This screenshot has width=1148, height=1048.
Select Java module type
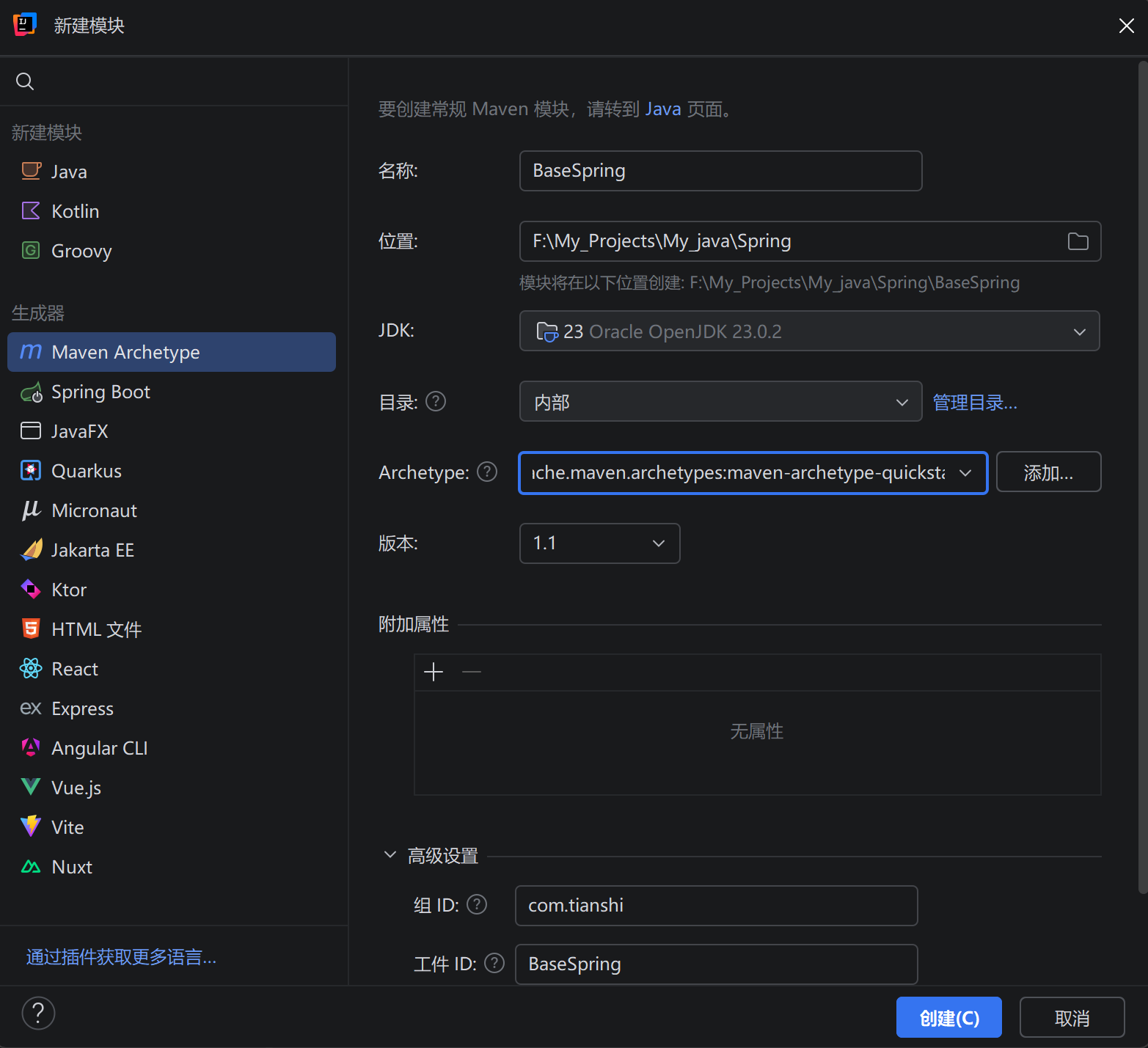[x=172, y=172]
